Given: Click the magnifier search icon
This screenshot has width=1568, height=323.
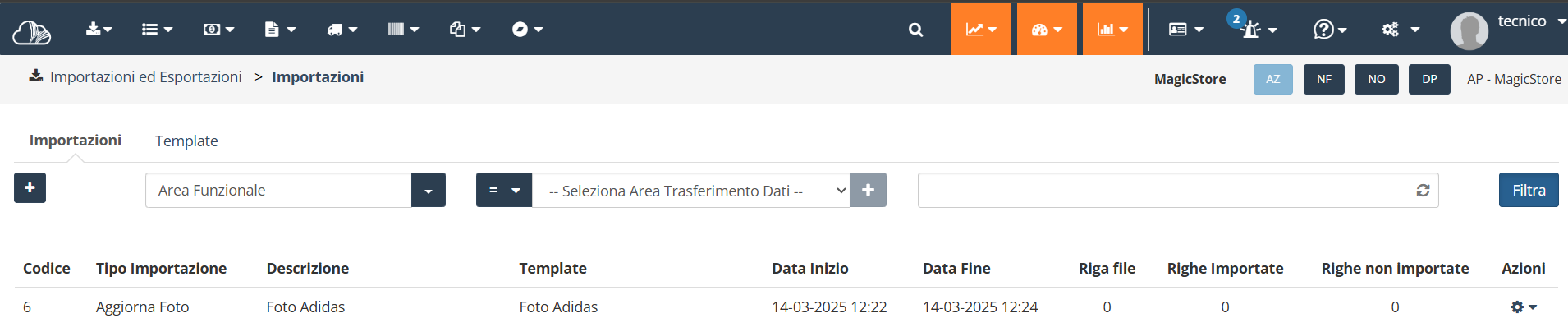Looking at the screenshot, I should click(x=916, y=30).
